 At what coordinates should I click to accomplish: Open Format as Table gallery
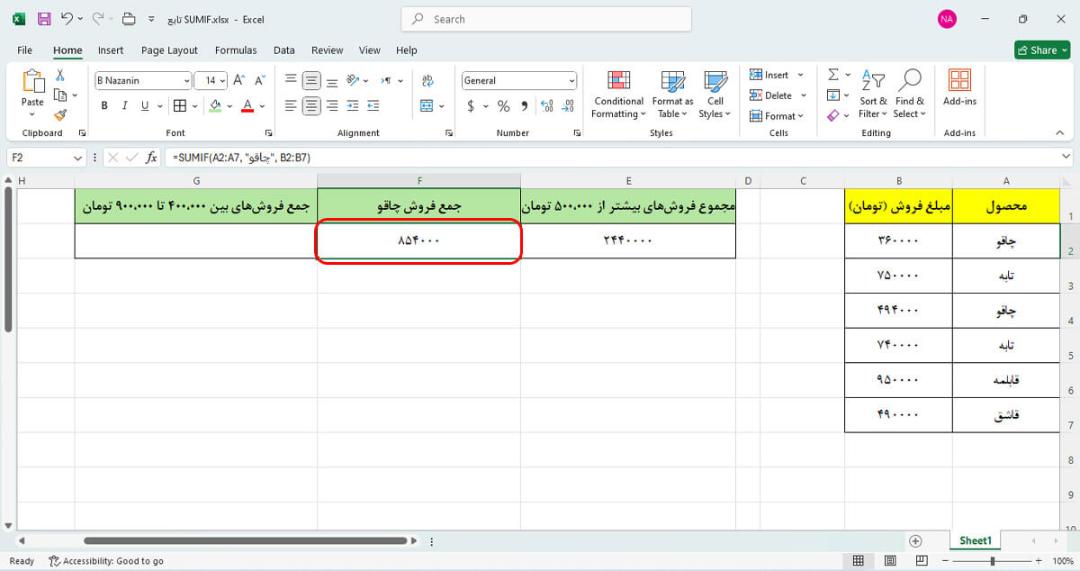[672, 94]
